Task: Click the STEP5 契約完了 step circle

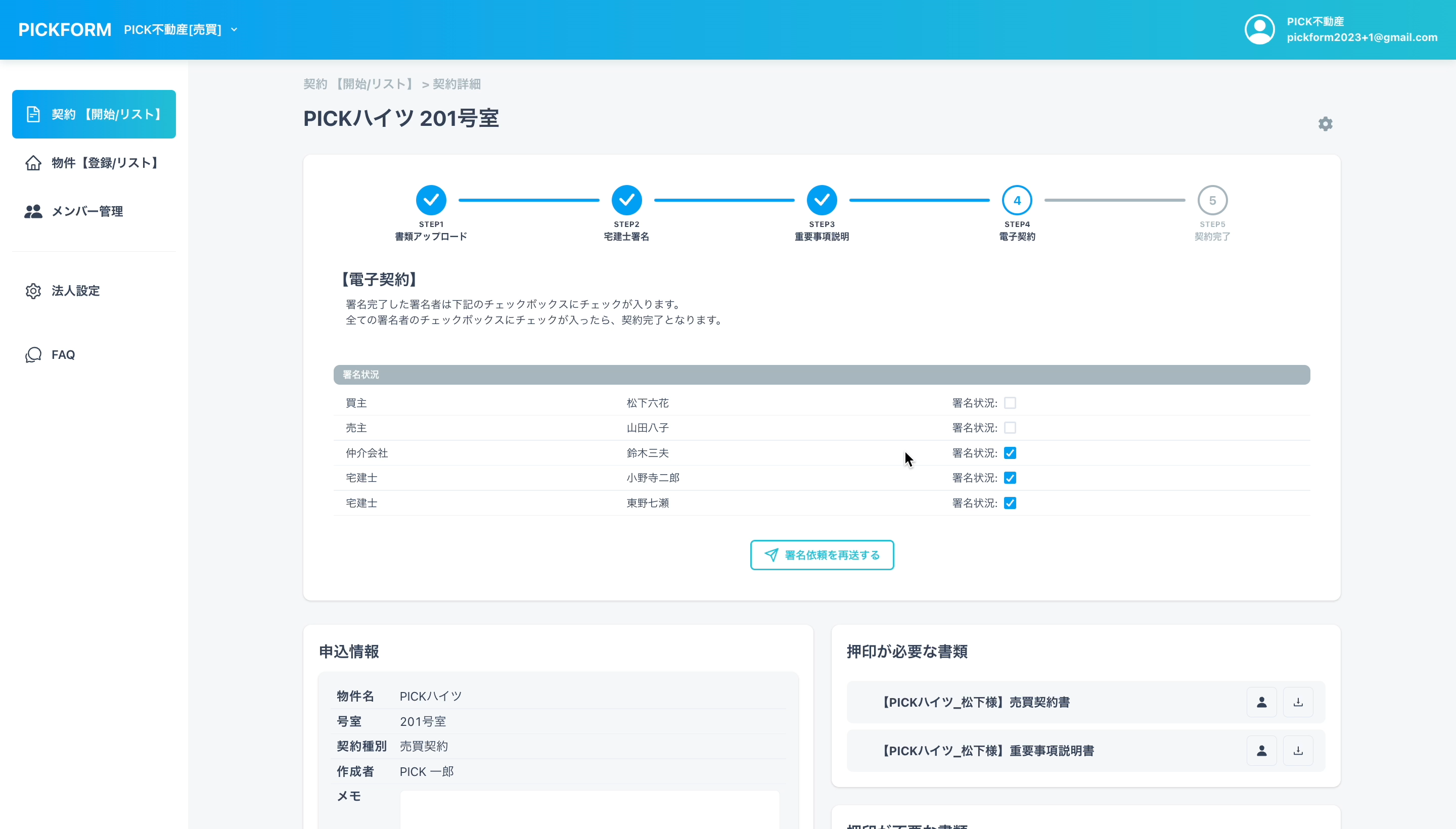Action: (x=1212, y=200)
